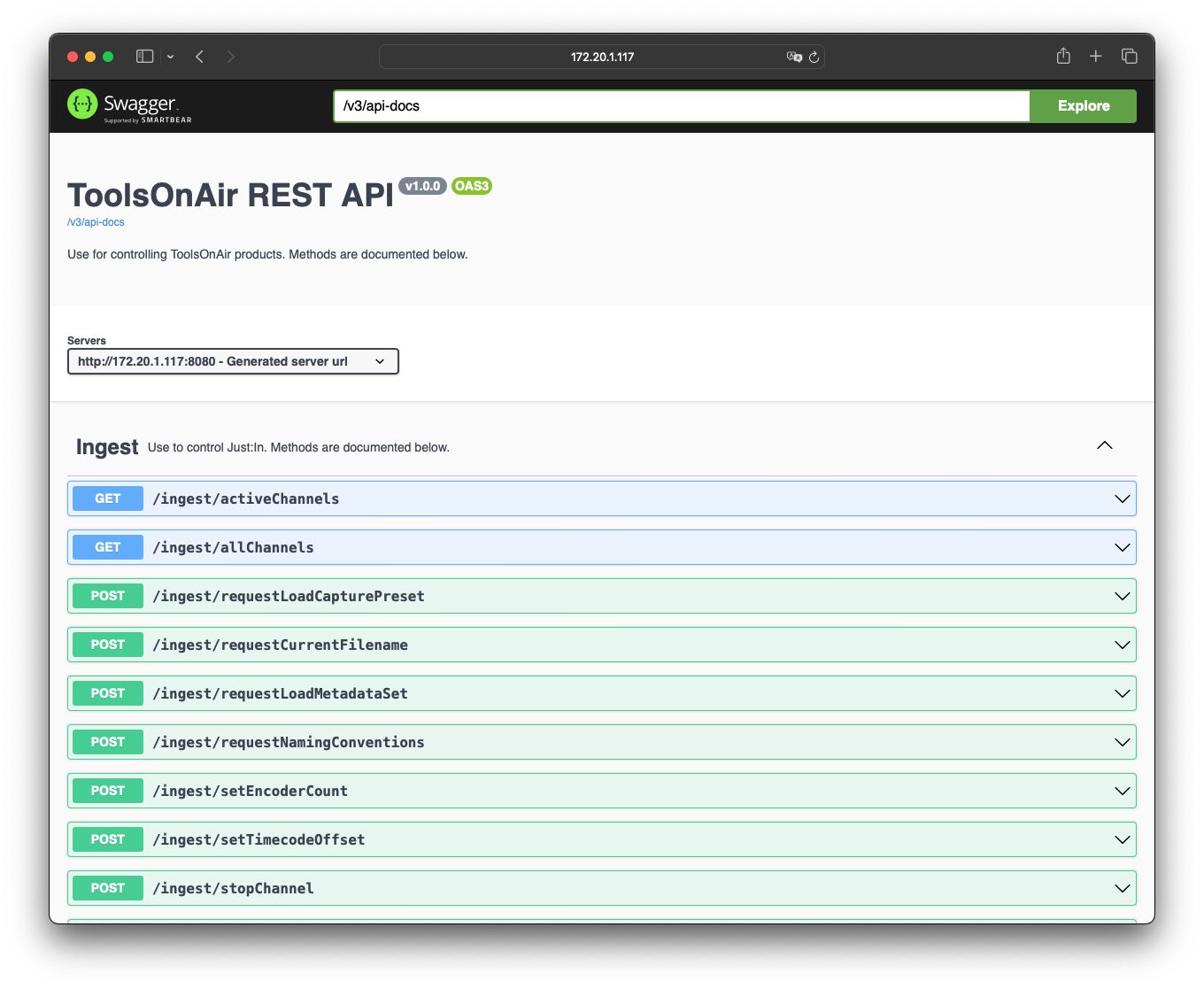Expand /ingest/requestNamingConventions chevron
Image resolution: width=1204 pixels, height=989 pixels.
click(x=1123, y=742)
